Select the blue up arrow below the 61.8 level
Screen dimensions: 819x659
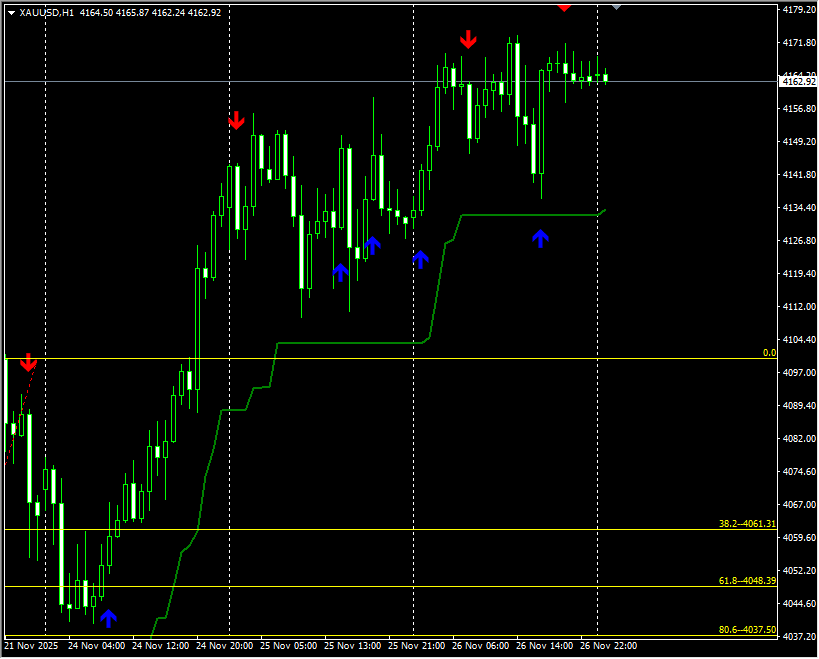click(x=108, y=618)
